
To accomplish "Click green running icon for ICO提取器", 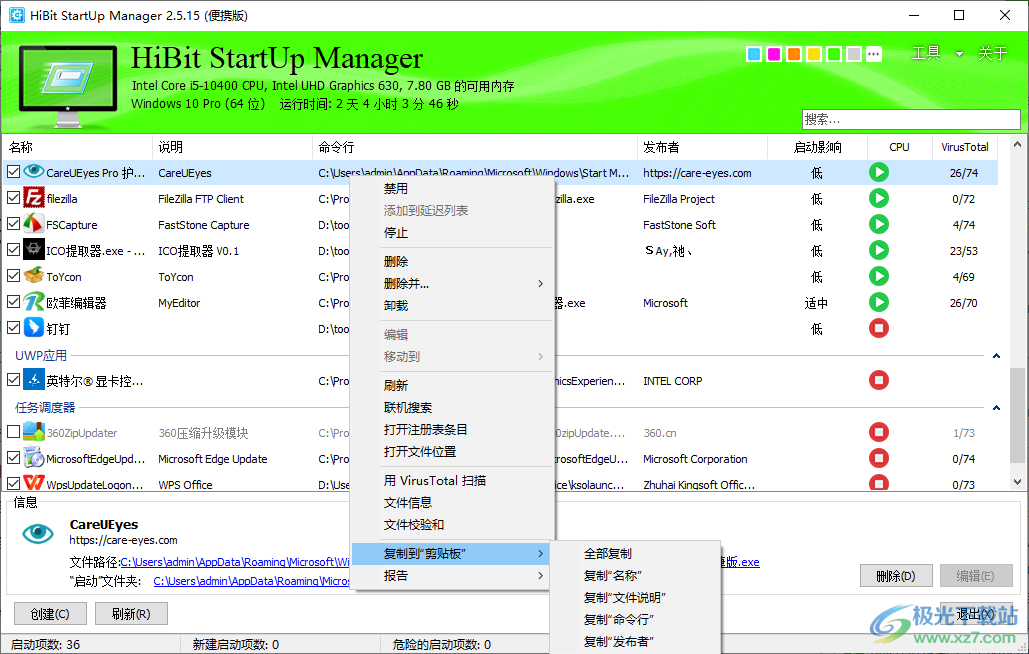I will [879, 250].
